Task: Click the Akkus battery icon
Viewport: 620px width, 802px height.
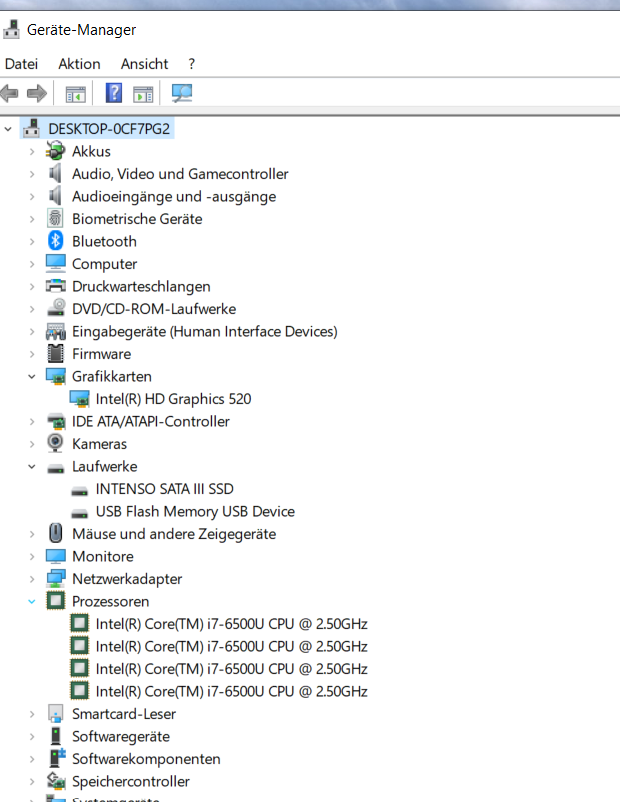Action: click(55, 151)
